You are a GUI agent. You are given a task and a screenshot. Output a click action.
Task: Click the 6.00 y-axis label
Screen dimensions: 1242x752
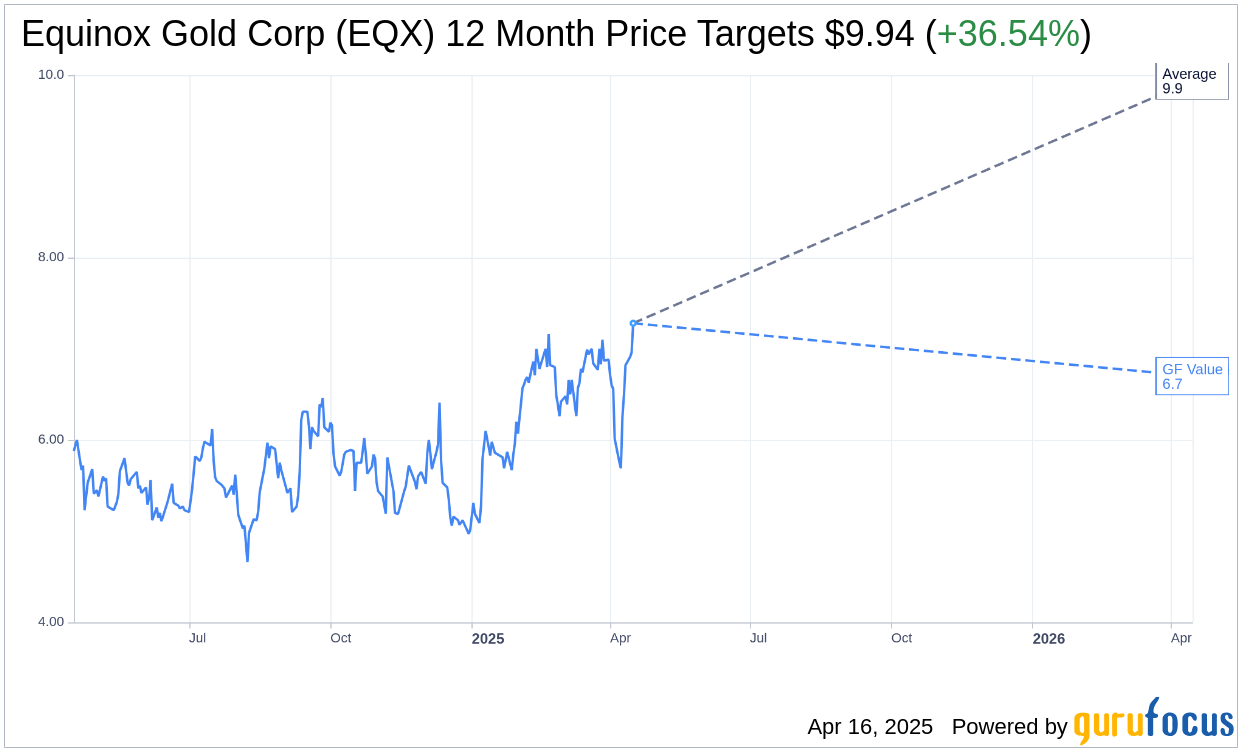pyautogui.click(x=50, y=440)
